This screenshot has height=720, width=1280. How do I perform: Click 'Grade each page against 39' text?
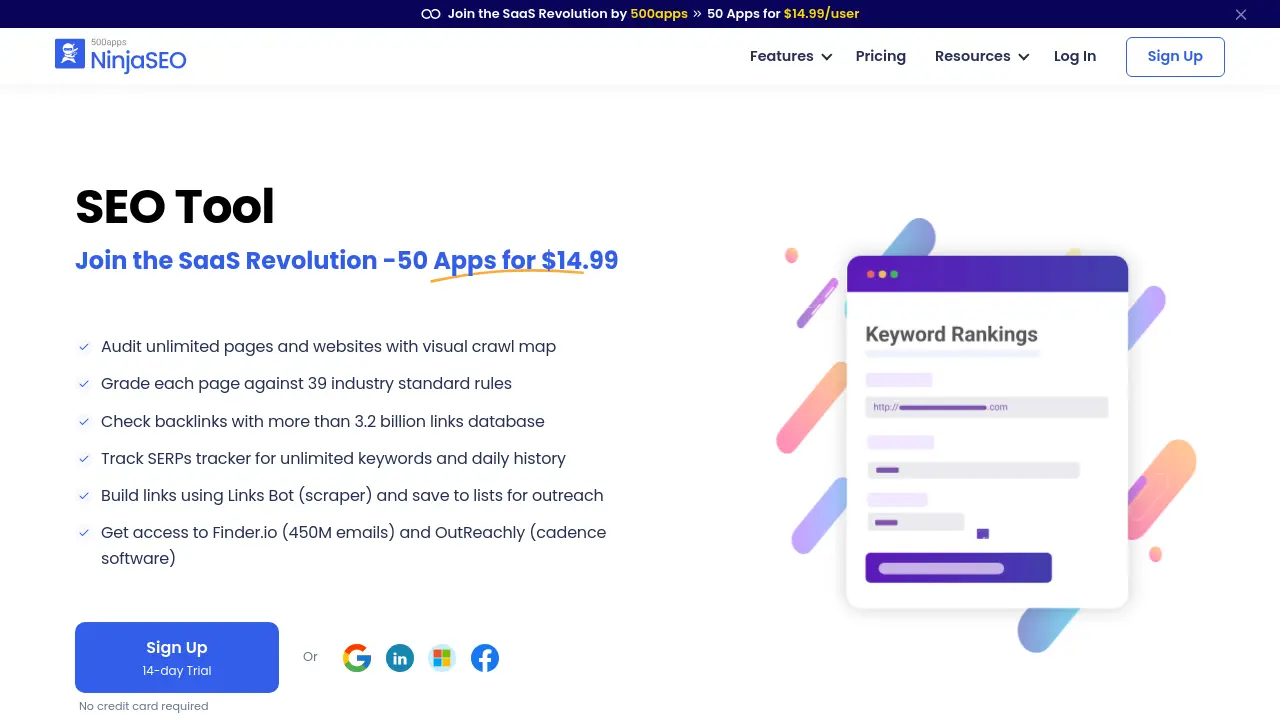[x=306, y=383]
